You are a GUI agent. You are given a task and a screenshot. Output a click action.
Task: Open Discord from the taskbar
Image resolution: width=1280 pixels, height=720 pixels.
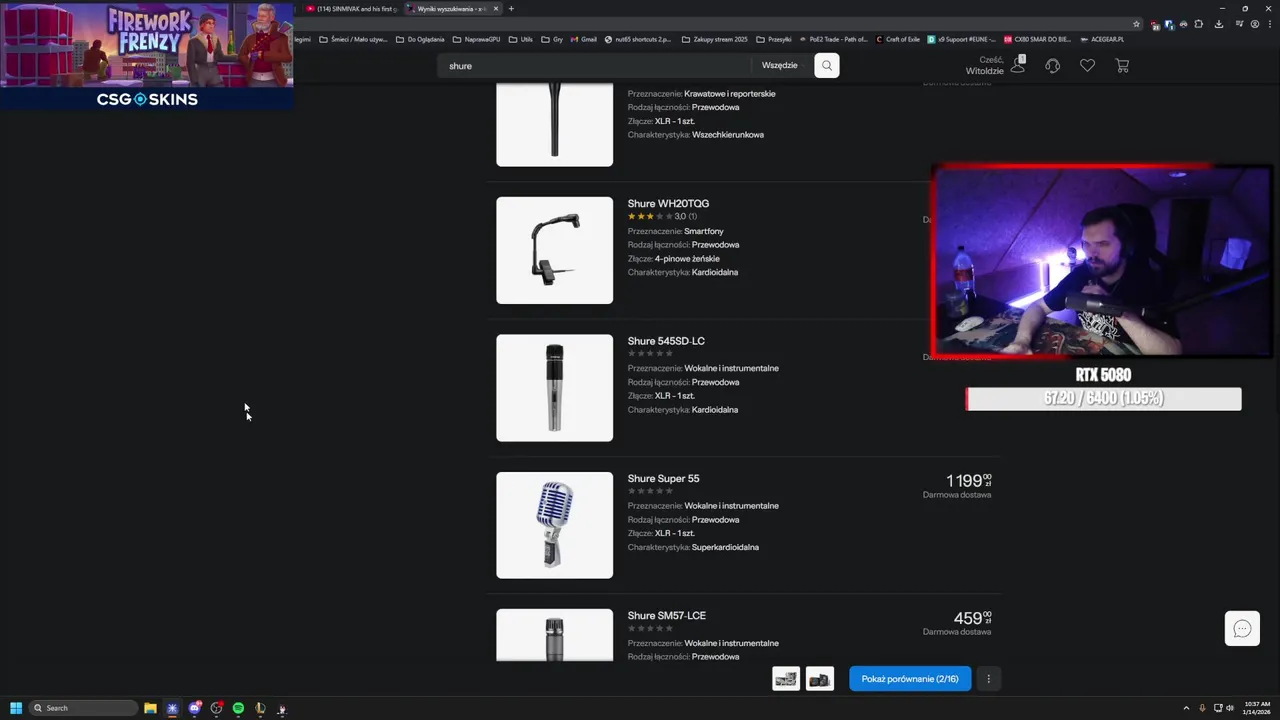[194, 708]
